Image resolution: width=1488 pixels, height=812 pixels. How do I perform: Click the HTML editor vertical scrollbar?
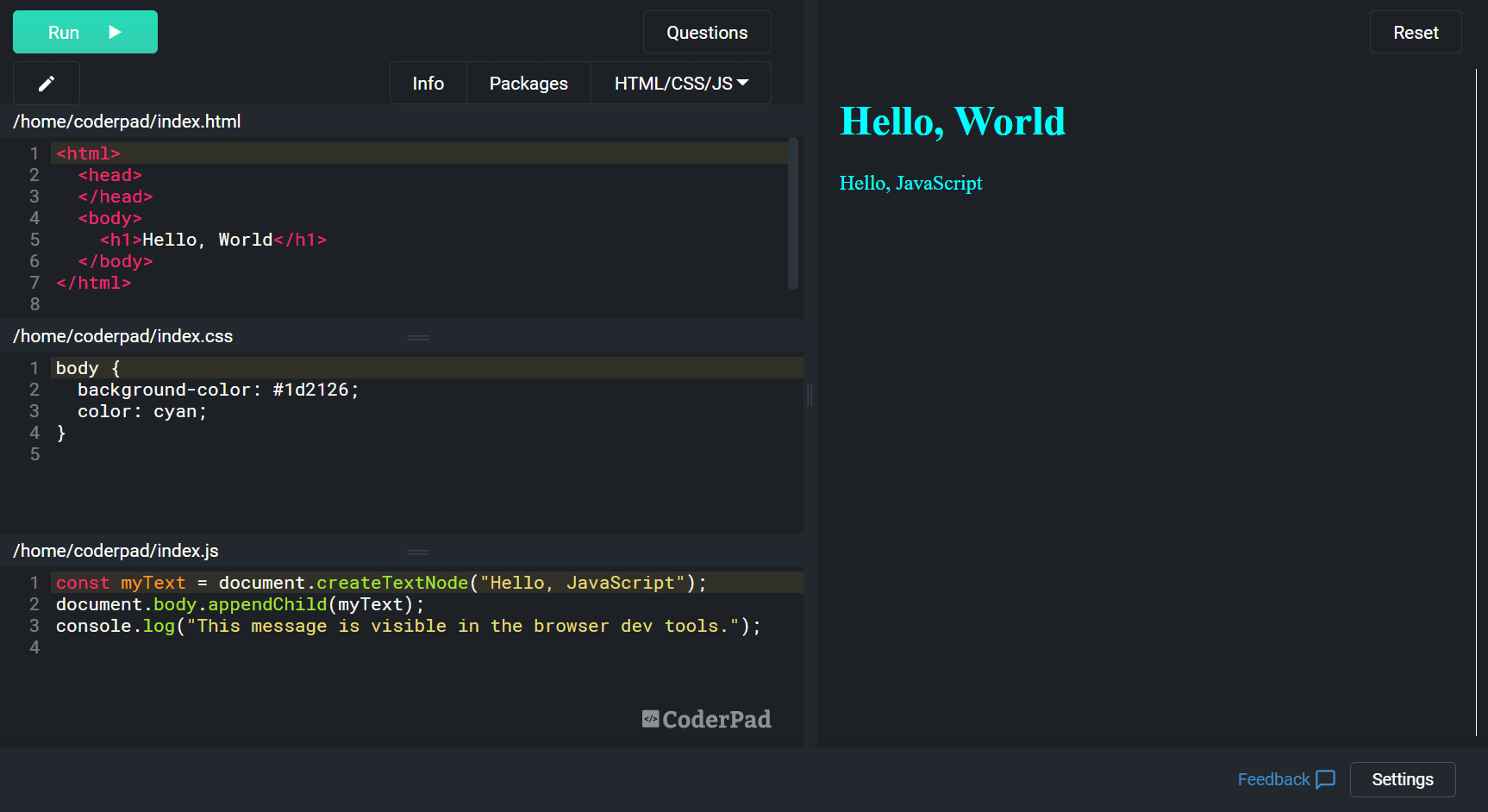coord(793,214)
